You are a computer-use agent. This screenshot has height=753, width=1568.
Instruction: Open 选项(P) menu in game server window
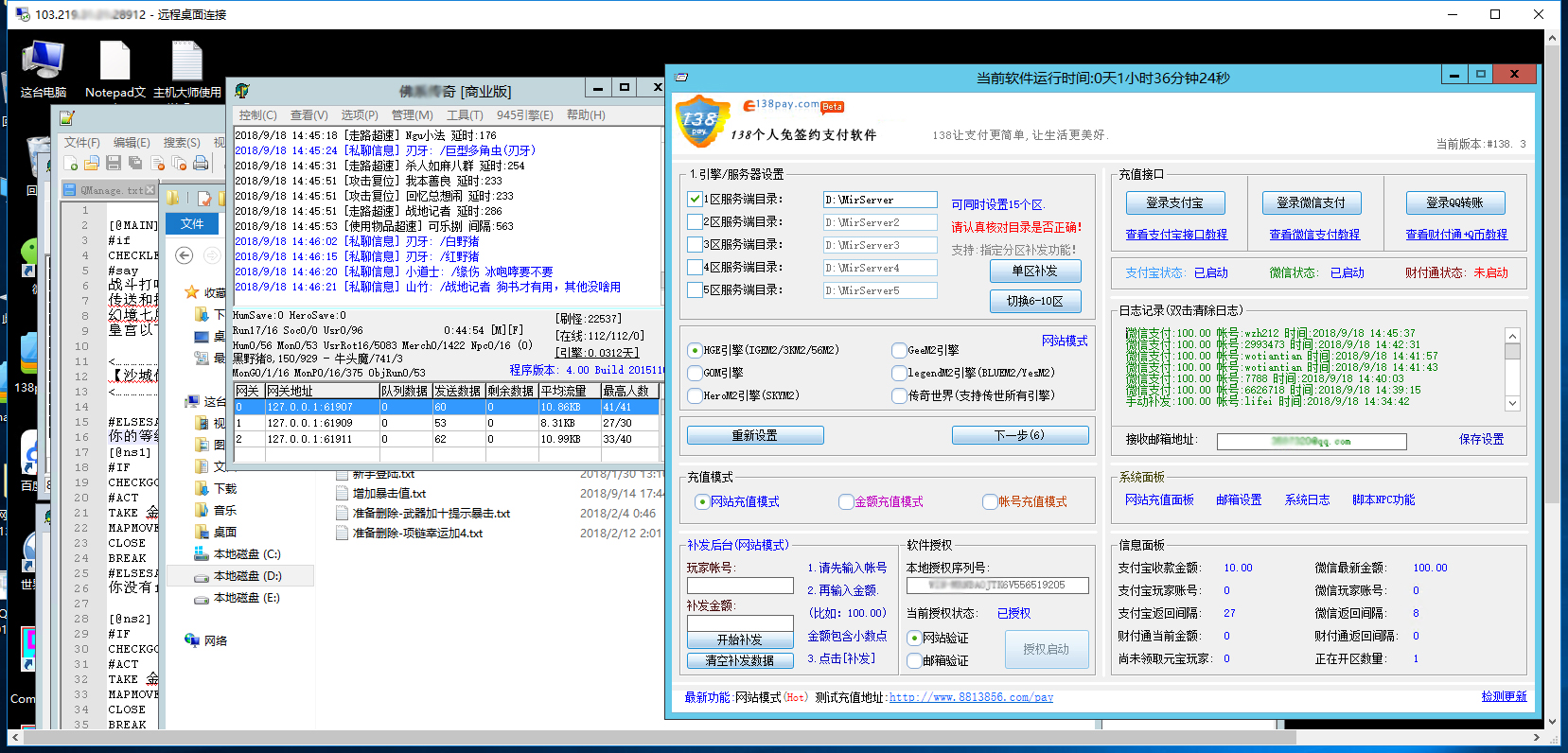(360, 114)
